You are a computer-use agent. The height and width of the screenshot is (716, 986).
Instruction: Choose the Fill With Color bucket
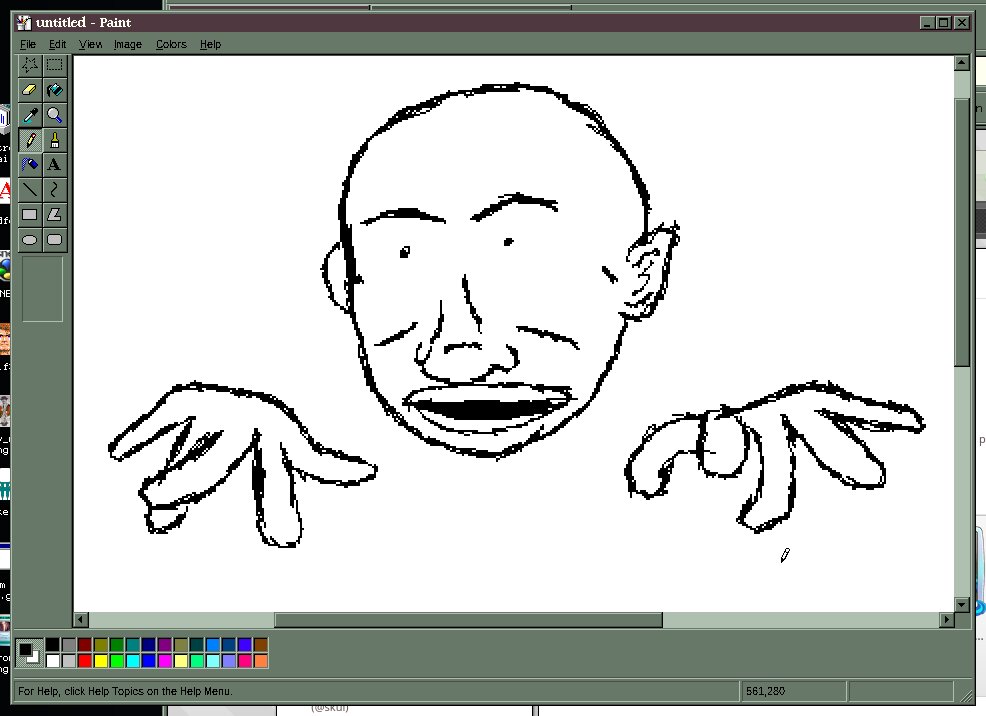coord(55,90)
